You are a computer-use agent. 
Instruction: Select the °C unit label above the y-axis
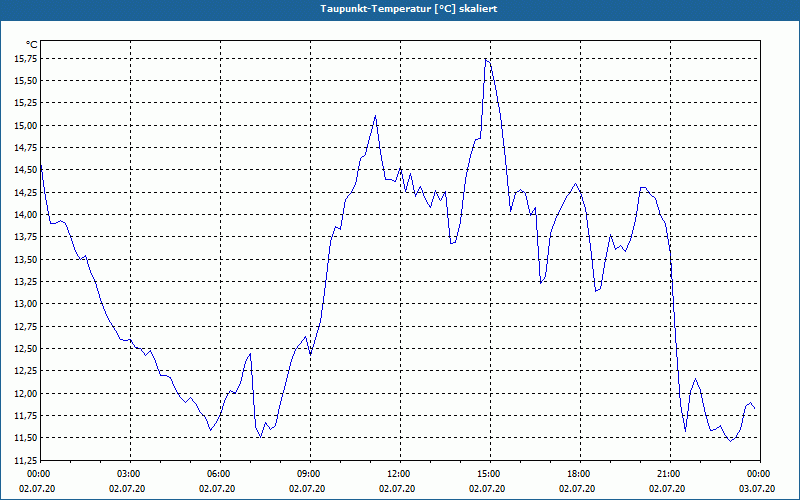[x=32, y=45]
